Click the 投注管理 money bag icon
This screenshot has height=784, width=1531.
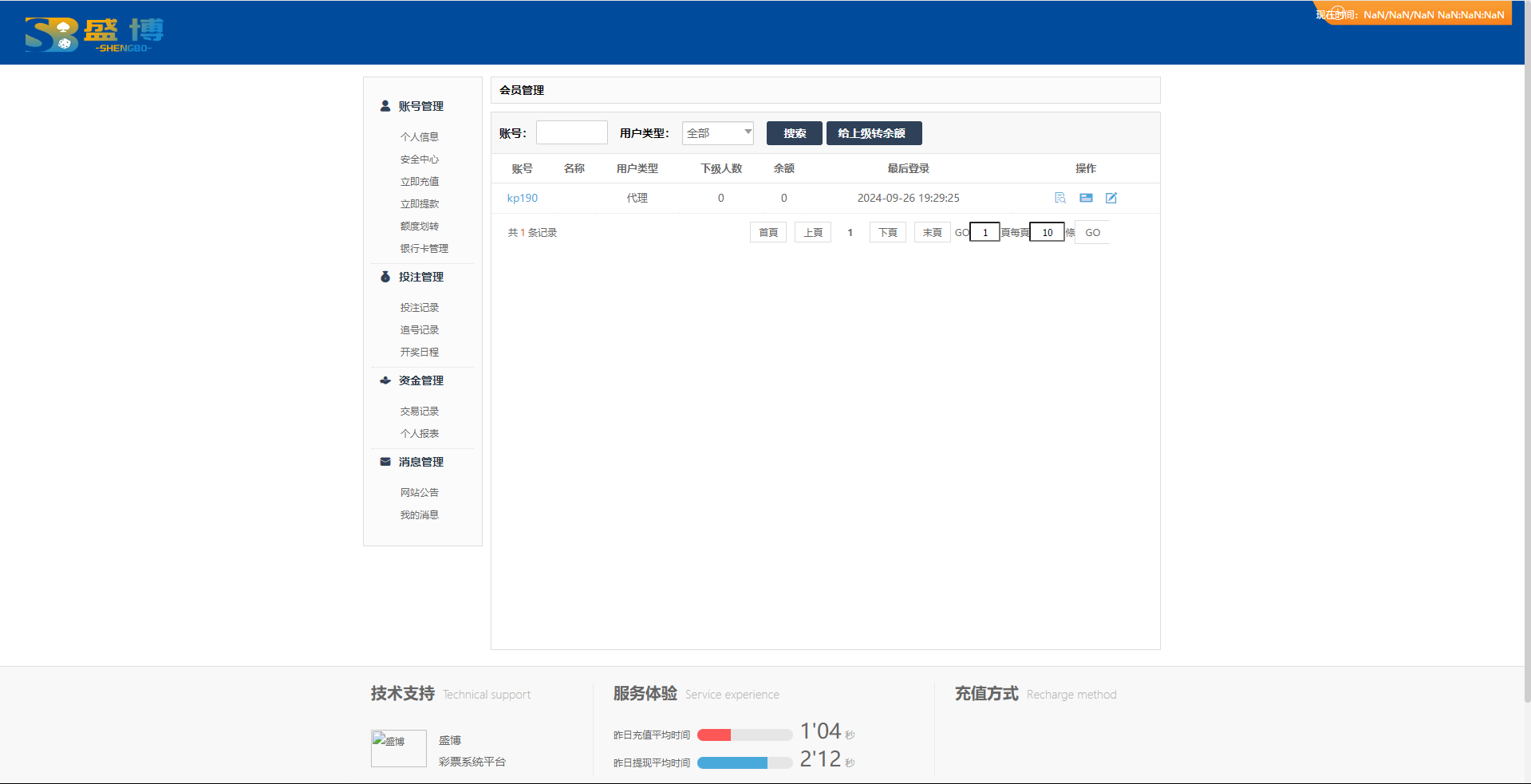pyautogui.click(x=385, y=277)
